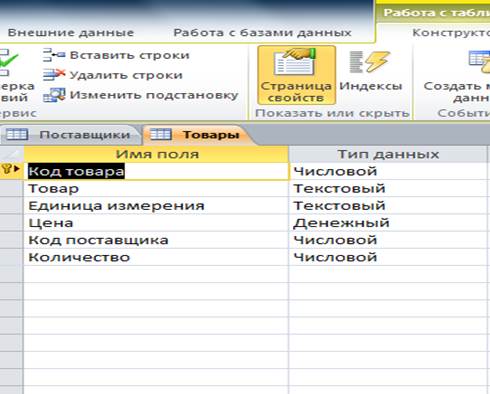Click the Modify lookup icon (Изменить подстановку)
This screenshot has width=490, height=394.
(x=54, y=95)
